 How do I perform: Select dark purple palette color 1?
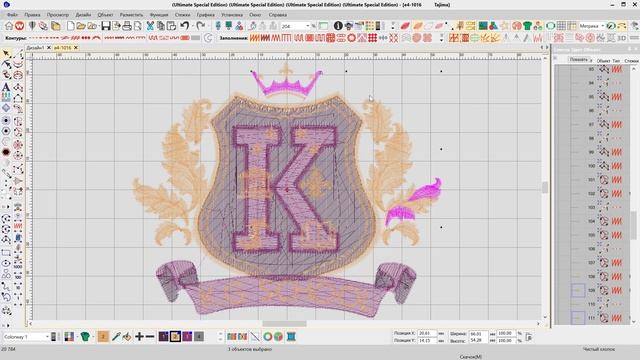(x=163, y=337)
